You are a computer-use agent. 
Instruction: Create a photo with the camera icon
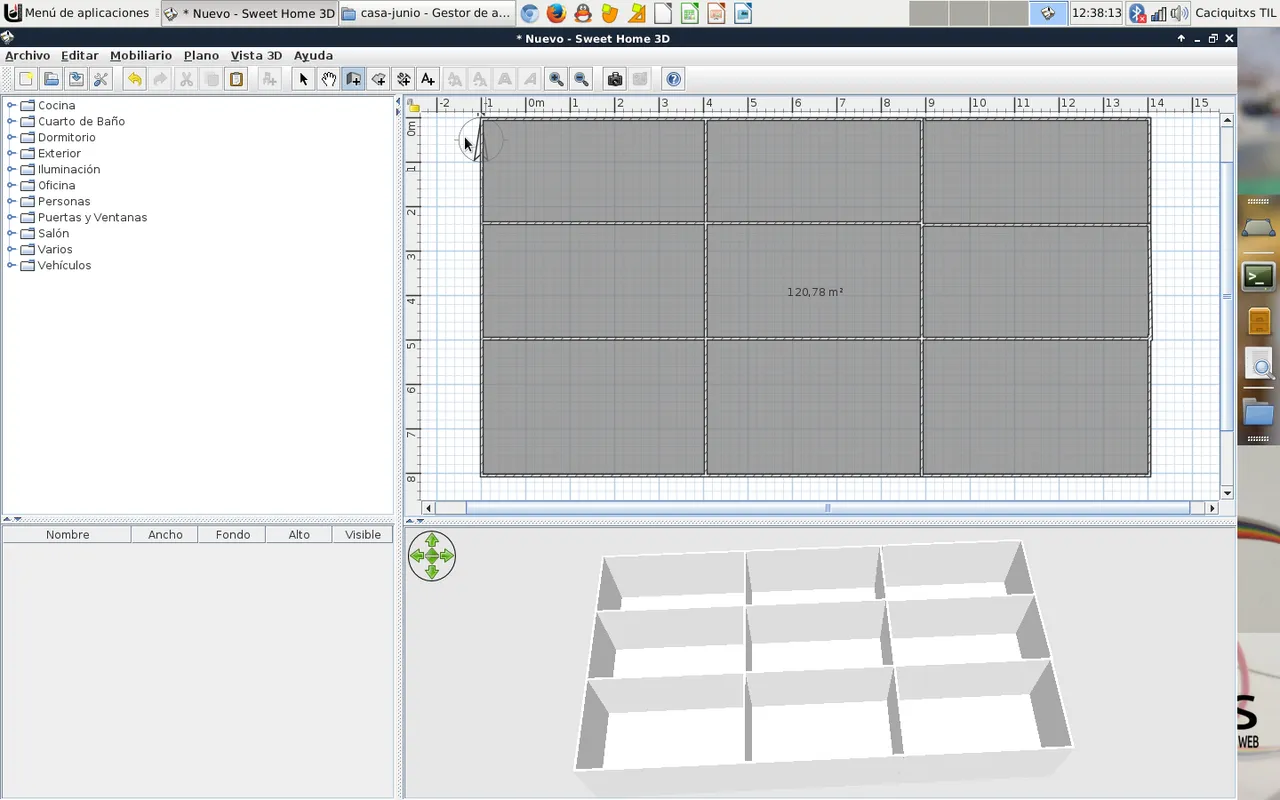615,79
